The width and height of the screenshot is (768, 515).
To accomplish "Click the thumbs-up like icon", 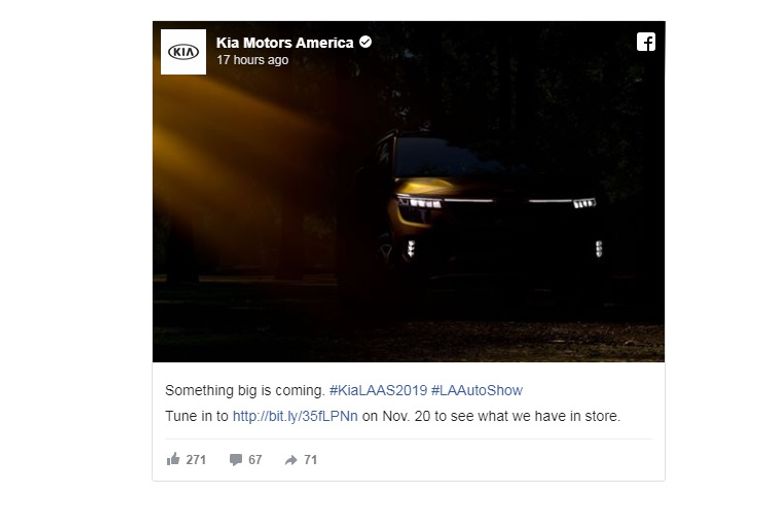I will coord(173,459).
